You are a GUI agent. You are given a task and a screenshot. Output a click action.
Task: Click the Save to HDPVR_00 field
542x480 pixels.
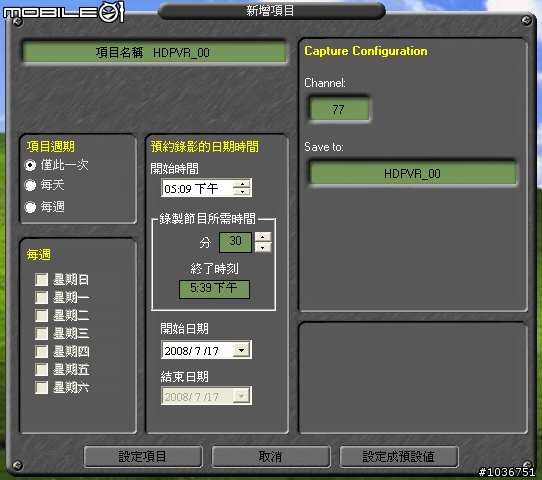[412, 173]
